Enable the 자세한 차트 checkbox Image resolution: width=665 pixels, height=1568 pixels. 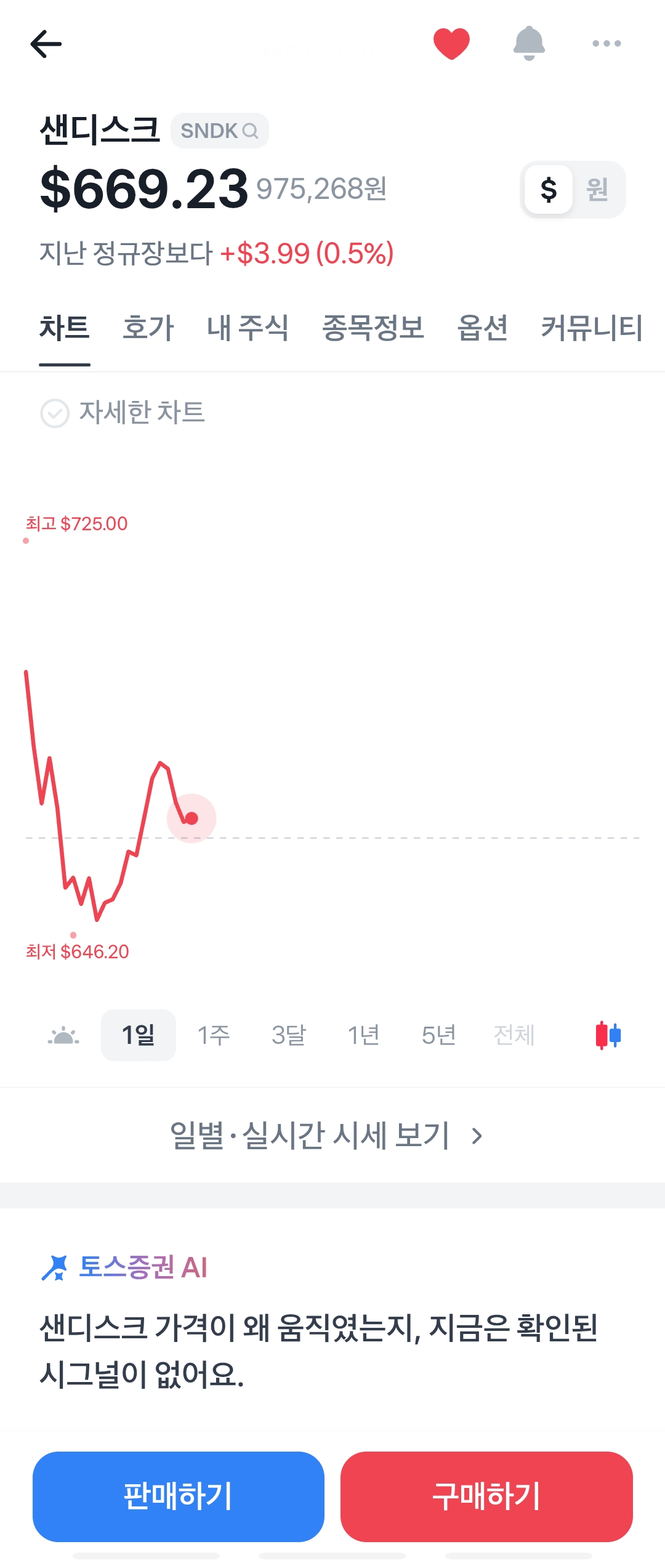(x=55, y=413)
